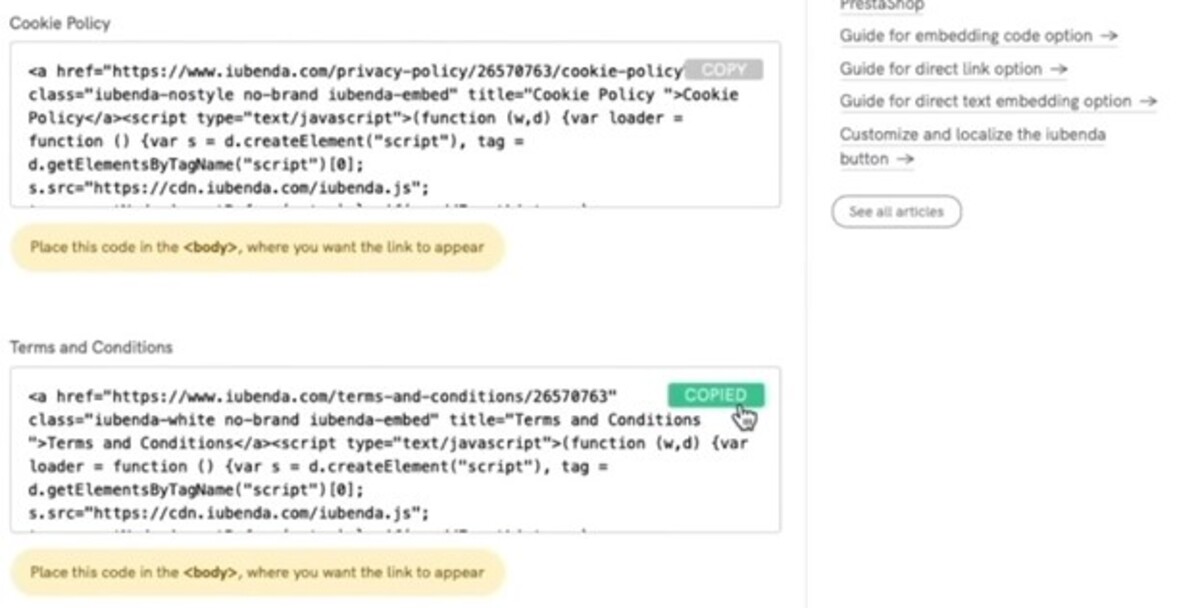Image resolution: width=1200 pixels, height=608 pixels.
Task: Click inside the Cookie Policy embed code field
Action: coord(395,125)
